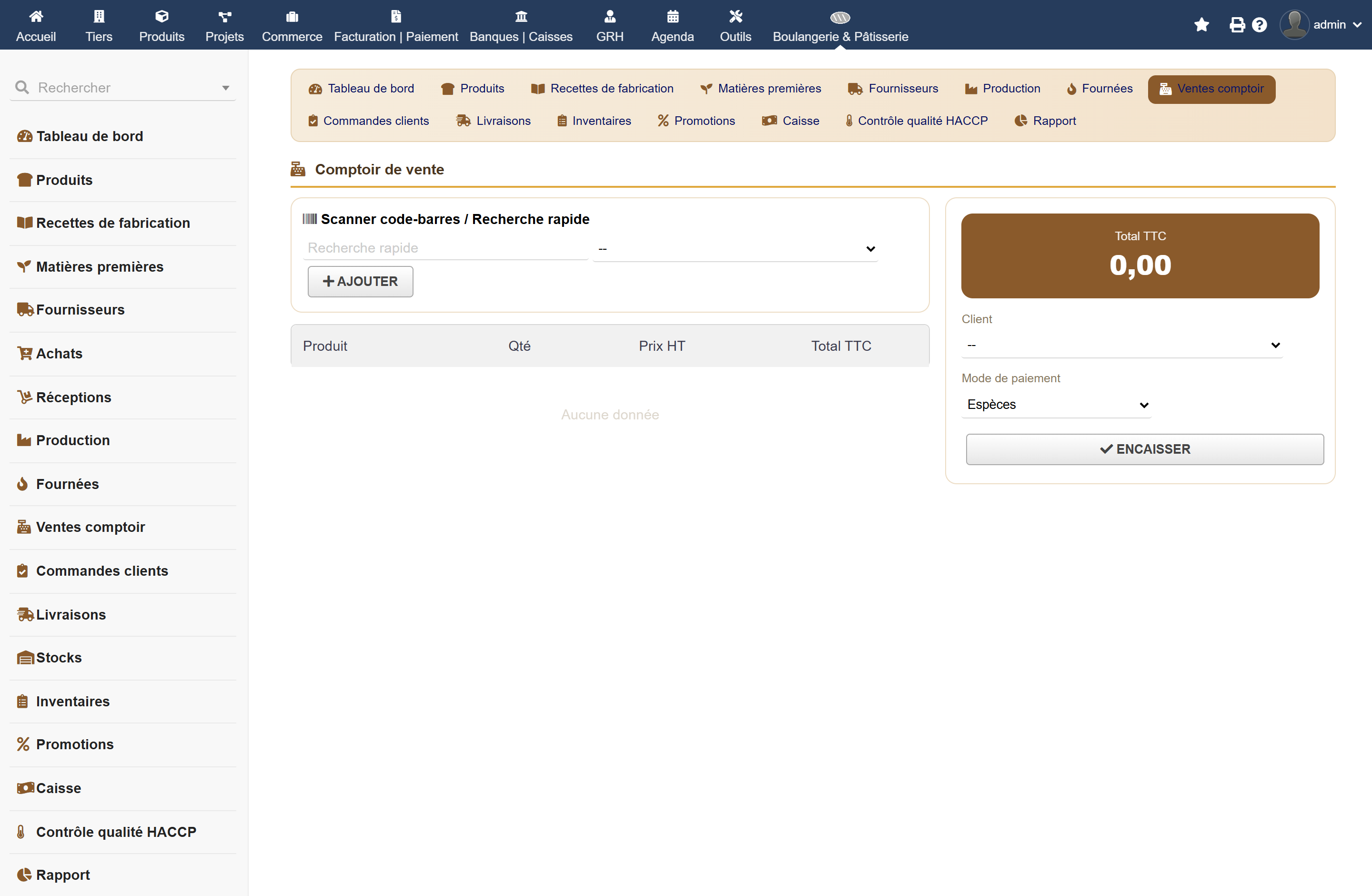This screenshot has width=1372, height=896.
Task: Switch to Tableau de bord tab
Action: [362, 88]
